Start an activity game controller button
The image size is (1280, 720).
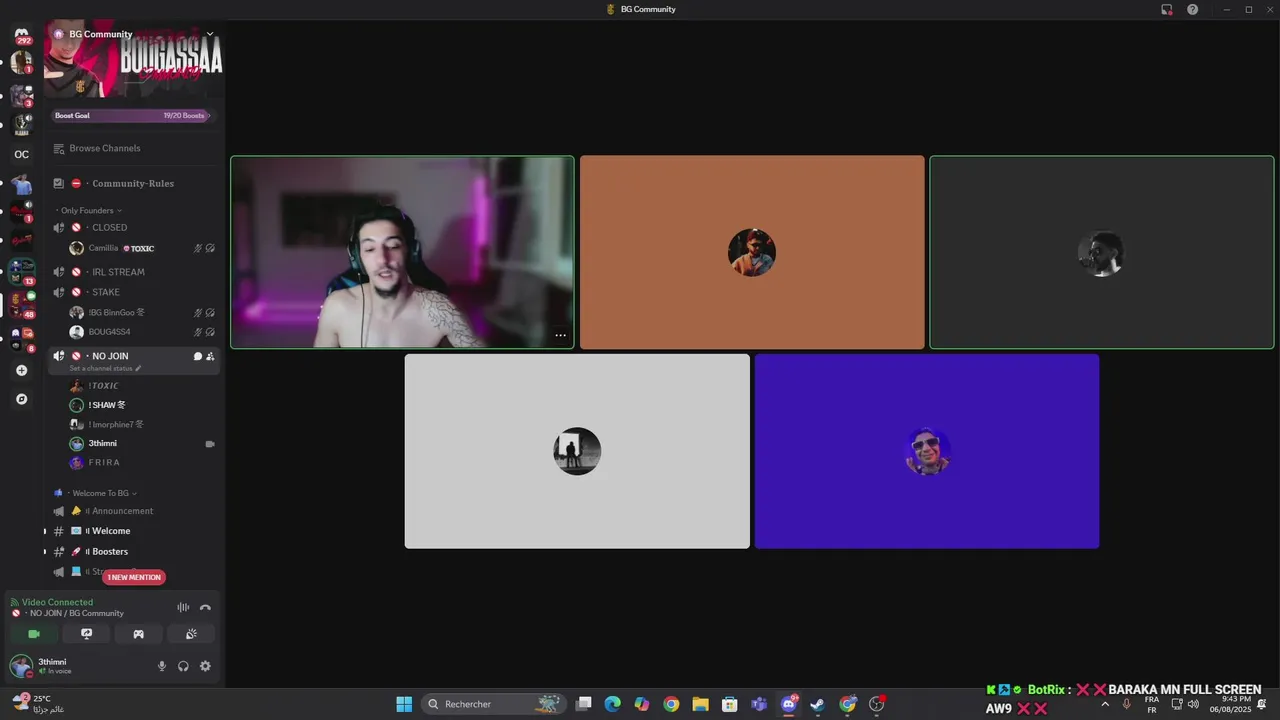139,634
